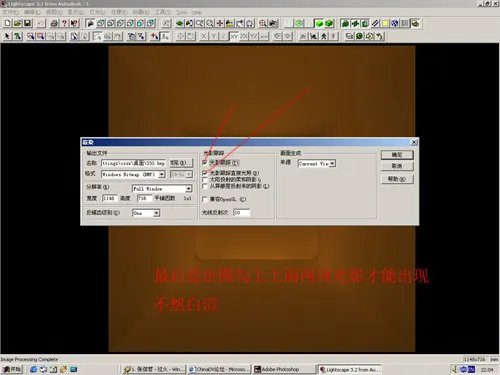
Task: Switch to the ChinaDV论坛 browser taskbar button
Action: click(x=218, y=369)
